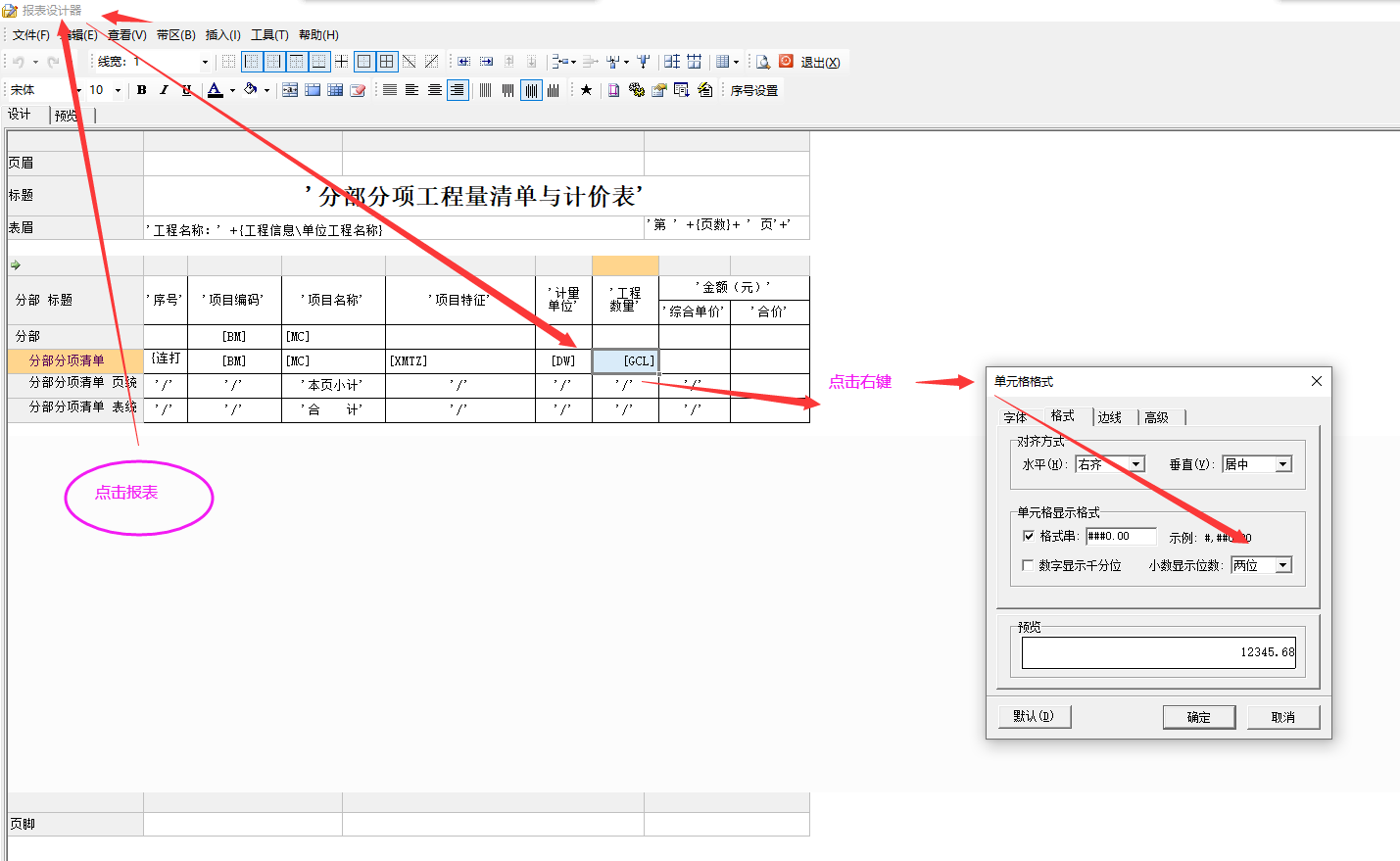This screenshot has width=1400, height=861.
Task: Close the 单元格格式 dialog
Action: pyautogui.click(x=1317, y=381)
